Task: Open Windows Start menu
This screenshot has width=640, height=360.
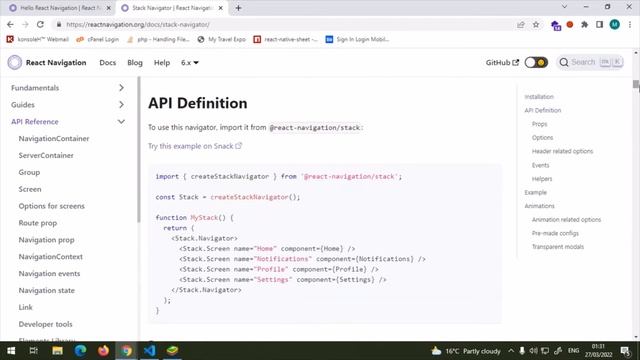Action: (11, 351)
